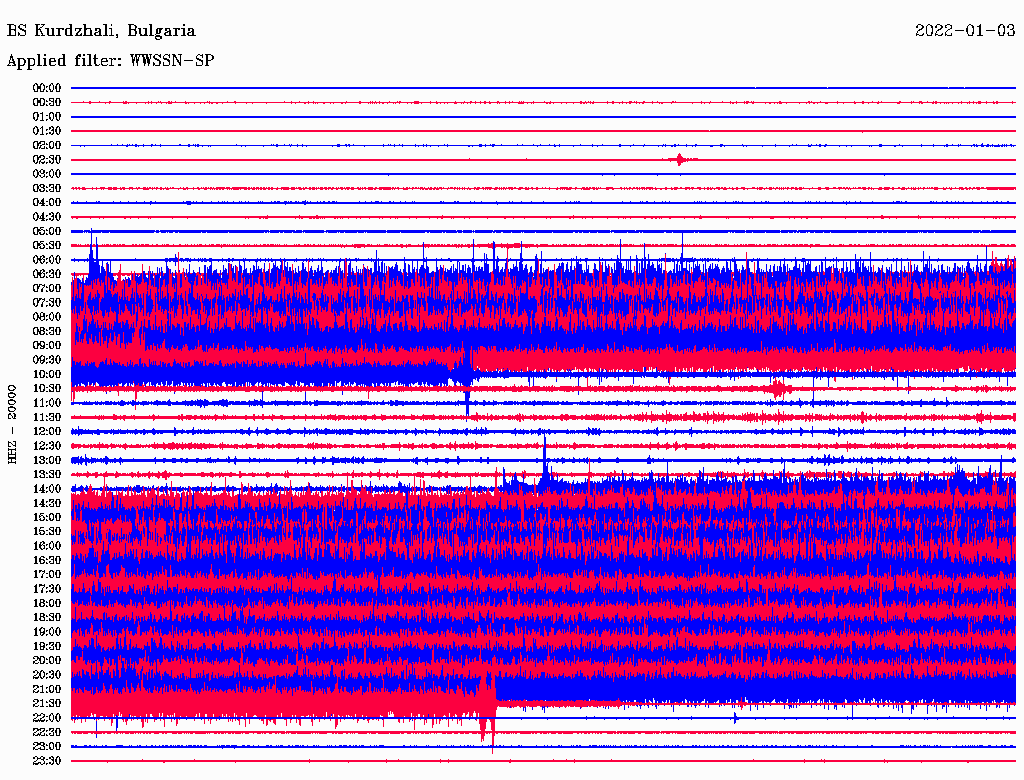Select the 05:00 time label
Viewport: 1024px width, 780px height.
47,231
